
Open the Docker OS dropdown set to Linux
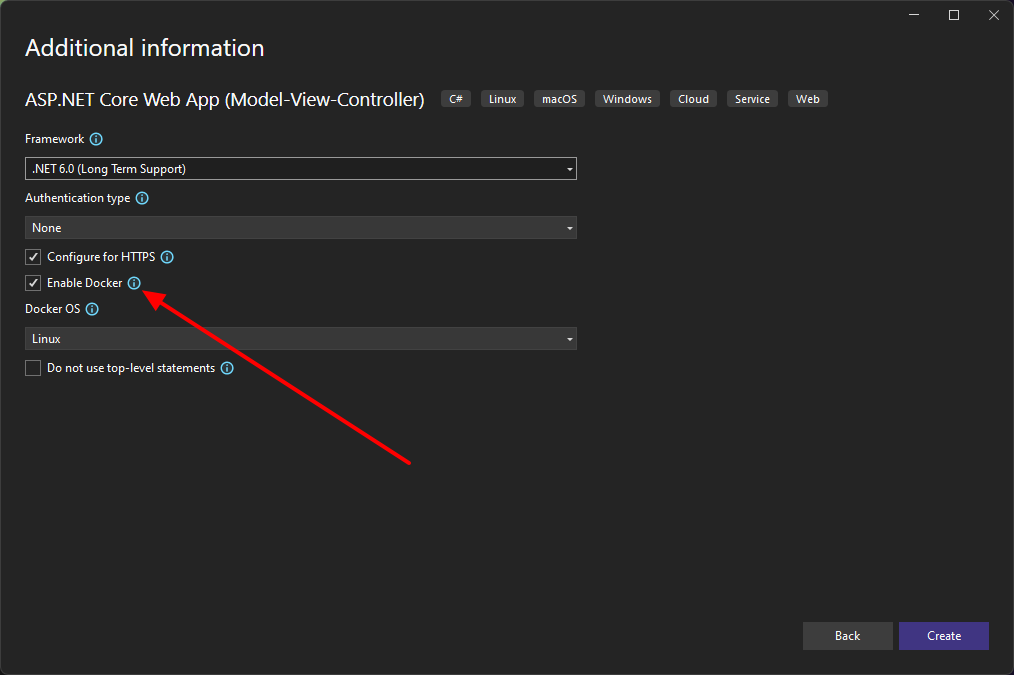click(301, 339)
